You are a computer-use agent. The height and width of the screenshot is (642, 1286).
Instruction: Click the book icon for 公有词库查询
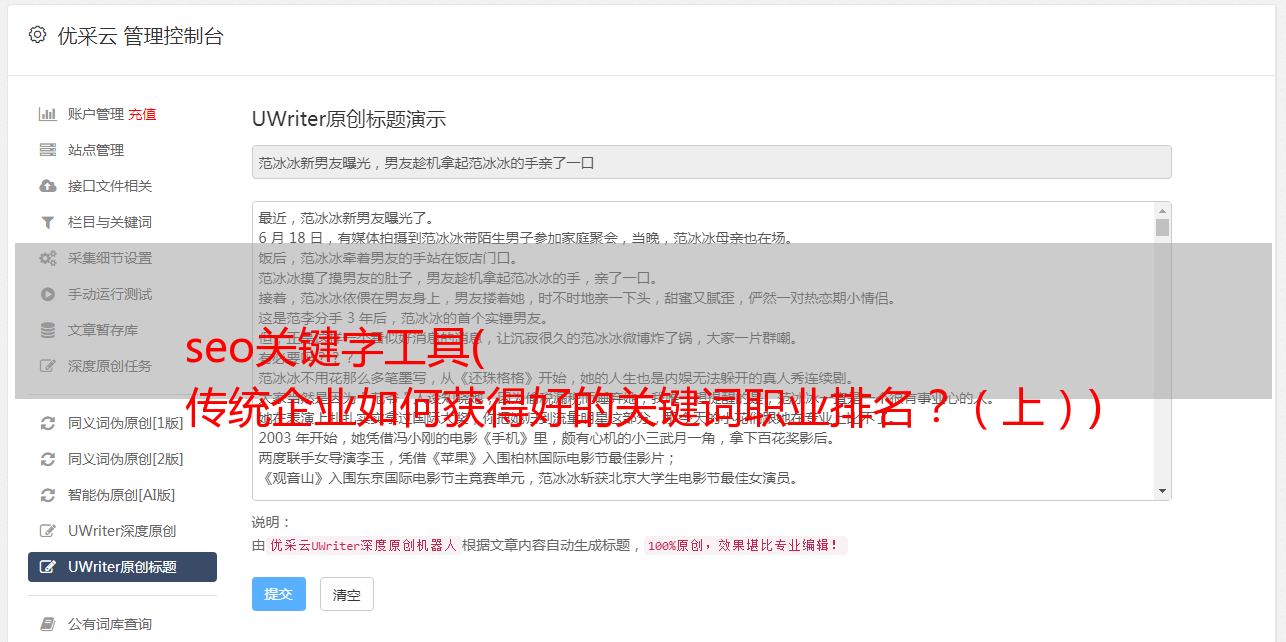point(47,624)
